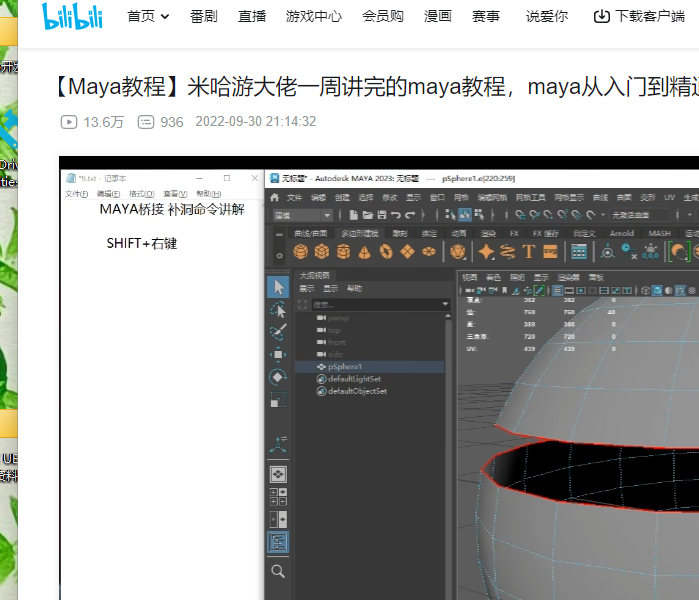Image resolution: width=699 pixels, height=600 pixels.
Task: Open the Outliner search dropdown arrow
Action: point(445,304)
